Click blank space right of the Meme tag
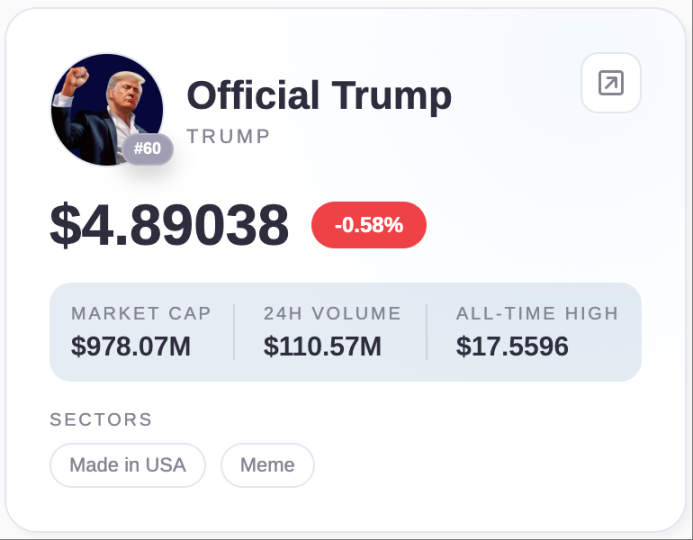Screen dimensions: 693x540 [480, 465]
